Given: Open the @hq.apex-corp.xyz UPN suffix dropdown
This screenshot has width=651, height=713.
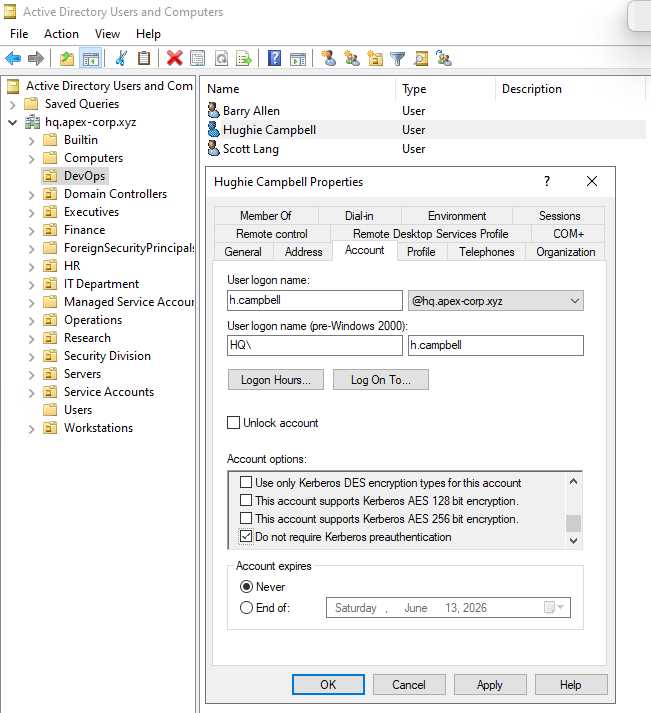Looking at the screenshot, I should pos(575,301).
